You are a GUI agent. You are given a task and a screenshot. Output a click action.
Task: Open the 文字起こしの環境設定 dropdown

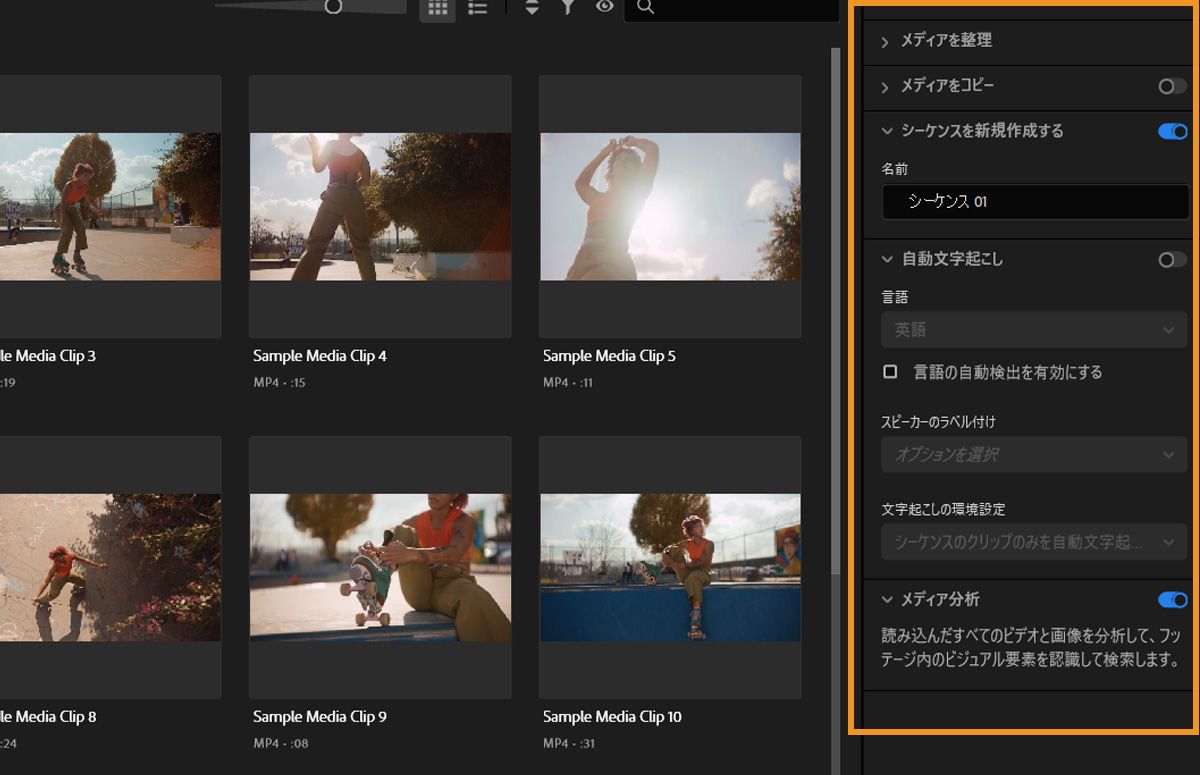(x=1033, y=542)
